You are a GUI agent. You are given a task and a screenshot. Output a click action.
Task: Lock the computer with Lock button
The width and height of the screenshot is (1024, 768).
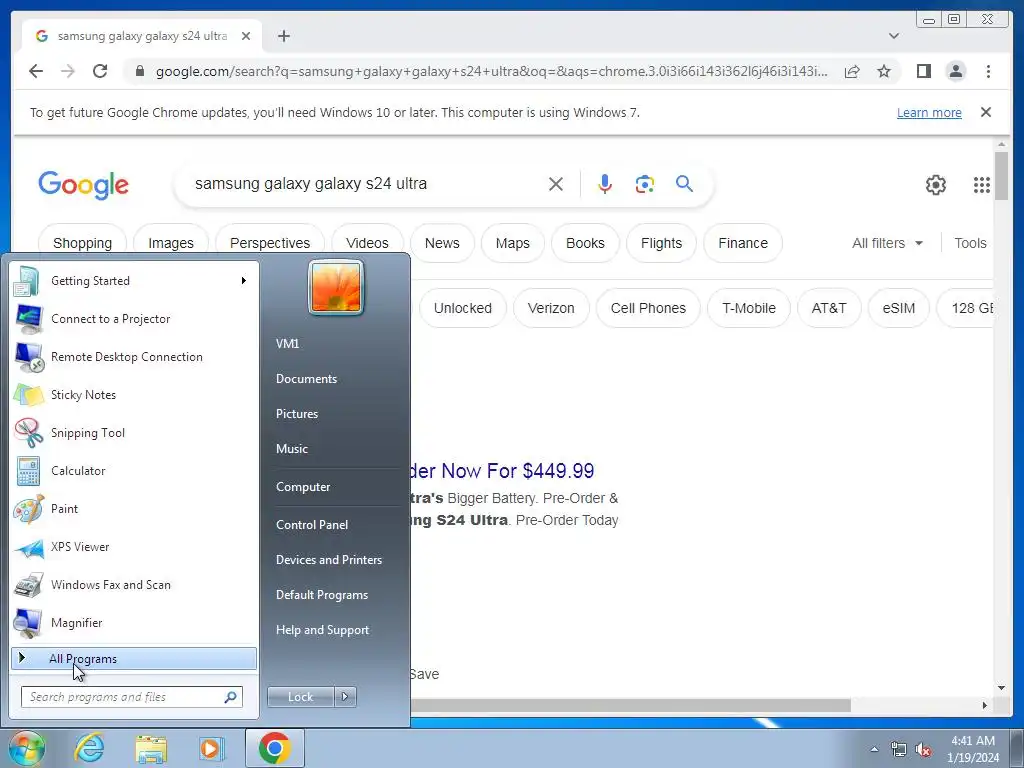click(x=300, y=697)
